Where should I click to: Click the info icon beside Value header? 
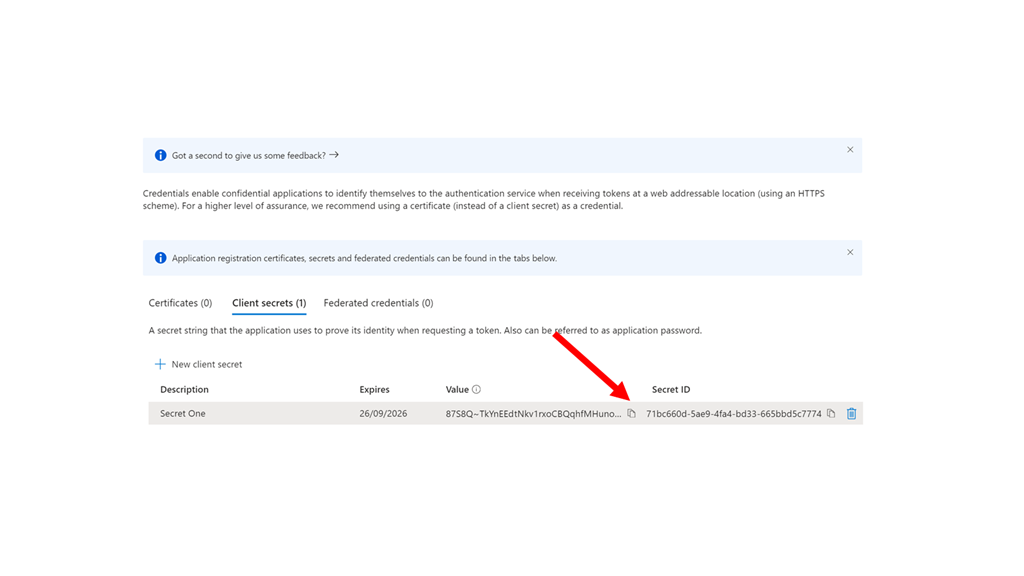pyautogui.click(x=476, y=390)
